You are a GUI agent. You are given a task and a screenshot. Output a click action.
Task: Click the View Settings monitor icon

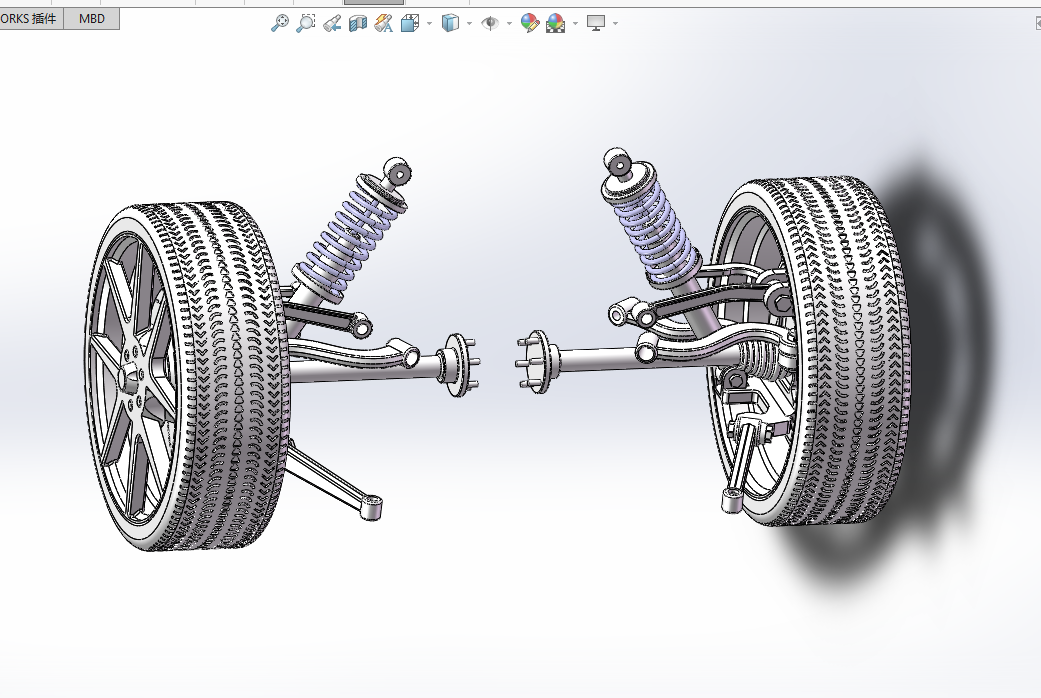pyautogui.click(x=596, y=24)
